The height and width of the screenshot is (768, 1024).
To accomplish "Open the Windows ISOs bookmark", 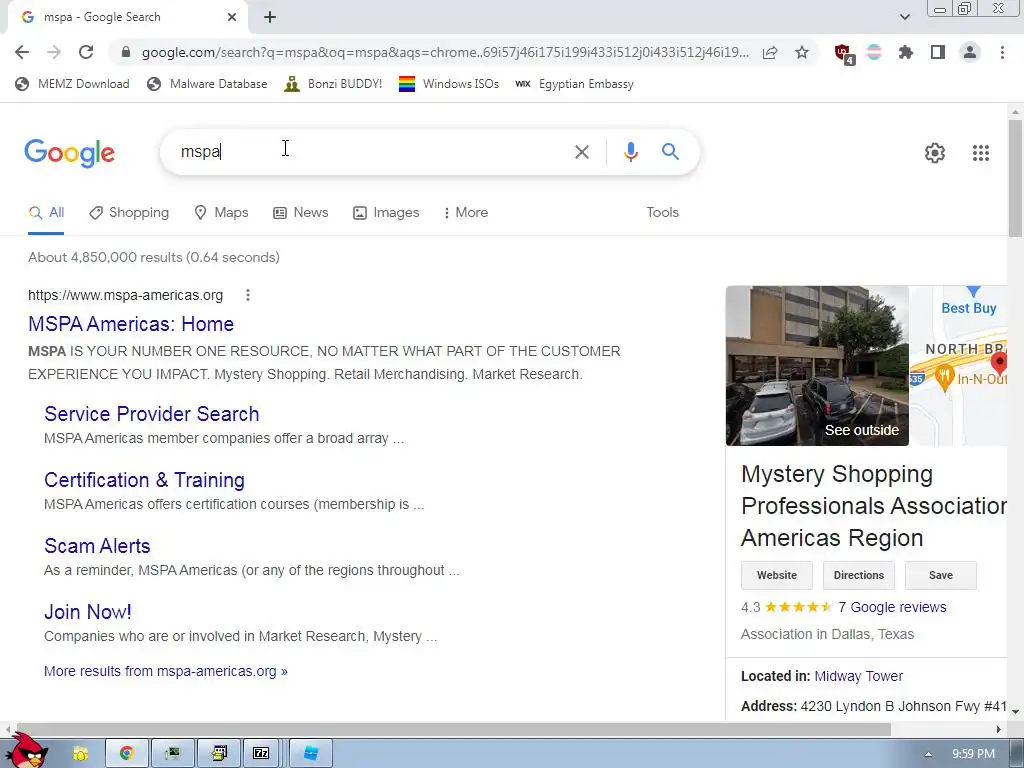I will pyautogui.click(x=449, y=84).
